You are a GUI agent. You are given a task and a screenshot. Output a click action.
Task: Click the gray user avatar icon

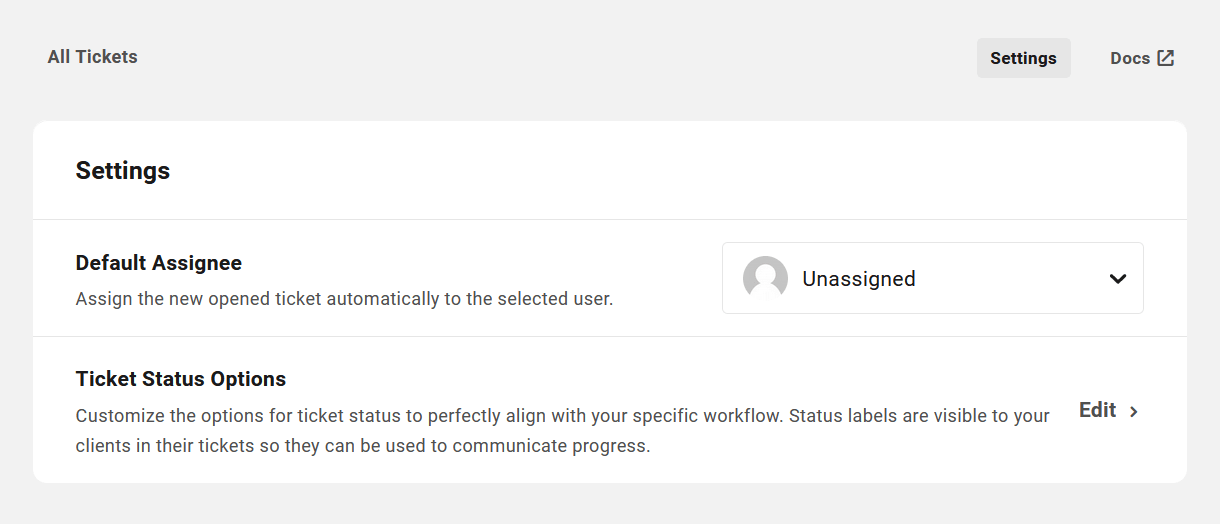pos(765,278)
